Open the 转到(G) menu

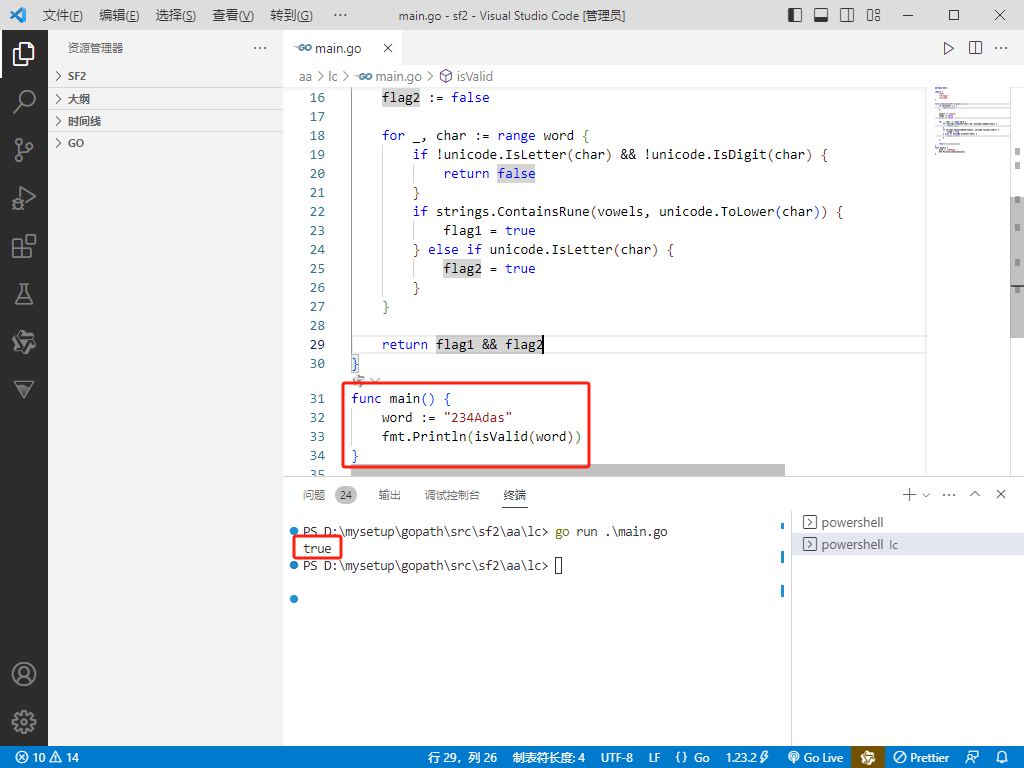291,15
